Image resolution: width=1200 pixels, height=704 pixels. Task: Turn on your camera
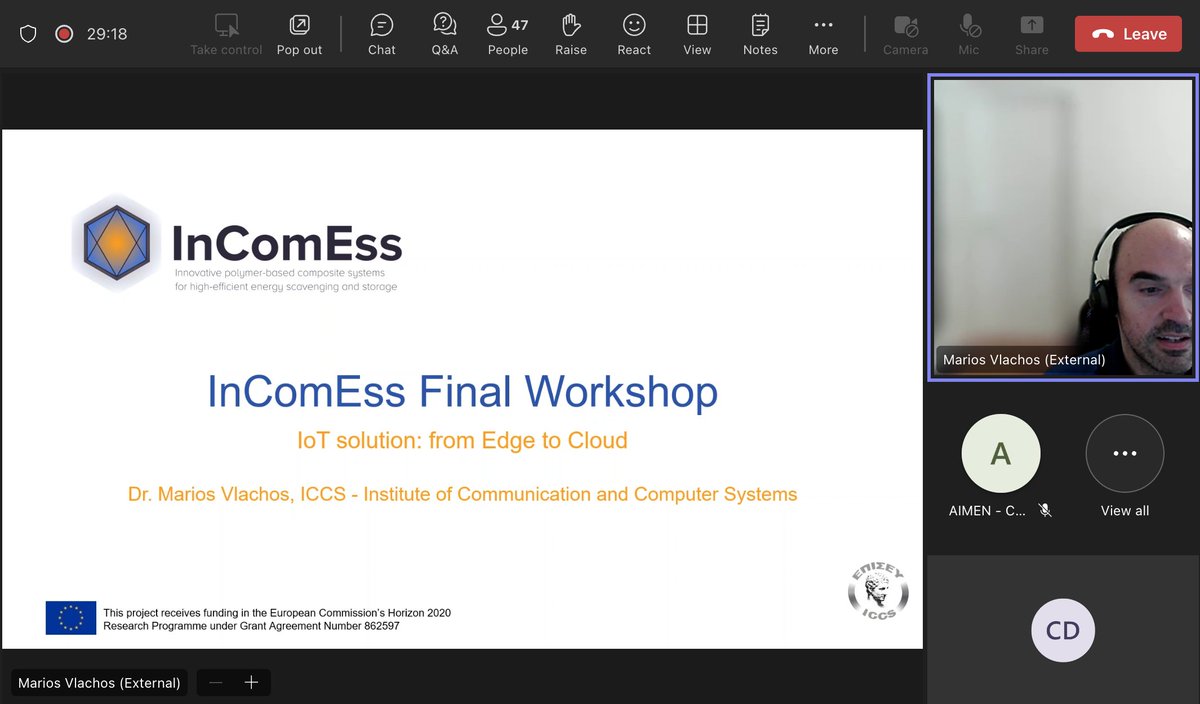click(905, 33)
